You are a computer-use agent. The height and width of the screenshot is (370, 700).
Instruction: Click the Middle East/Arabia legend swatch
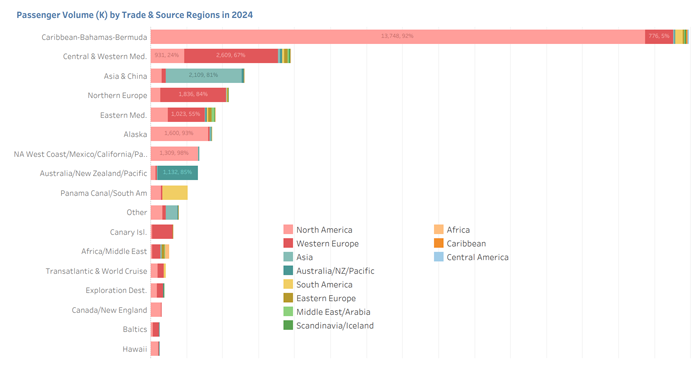[x=288, y=312]
